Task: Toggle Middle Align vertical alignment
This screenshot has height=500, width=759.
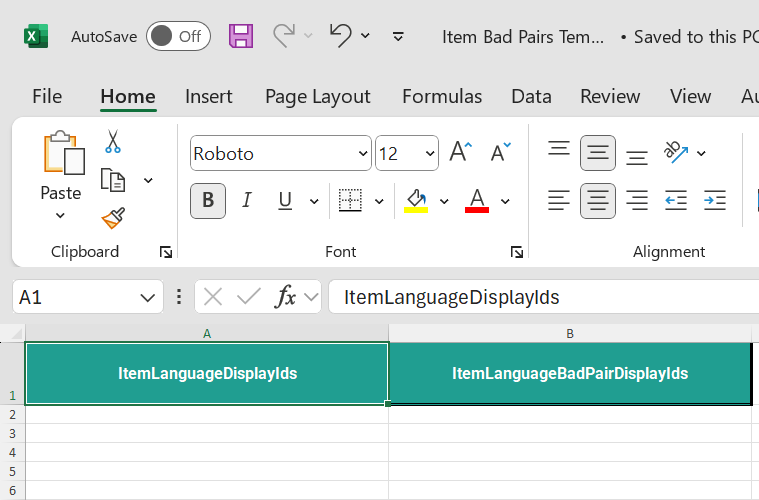Action: 598,153
